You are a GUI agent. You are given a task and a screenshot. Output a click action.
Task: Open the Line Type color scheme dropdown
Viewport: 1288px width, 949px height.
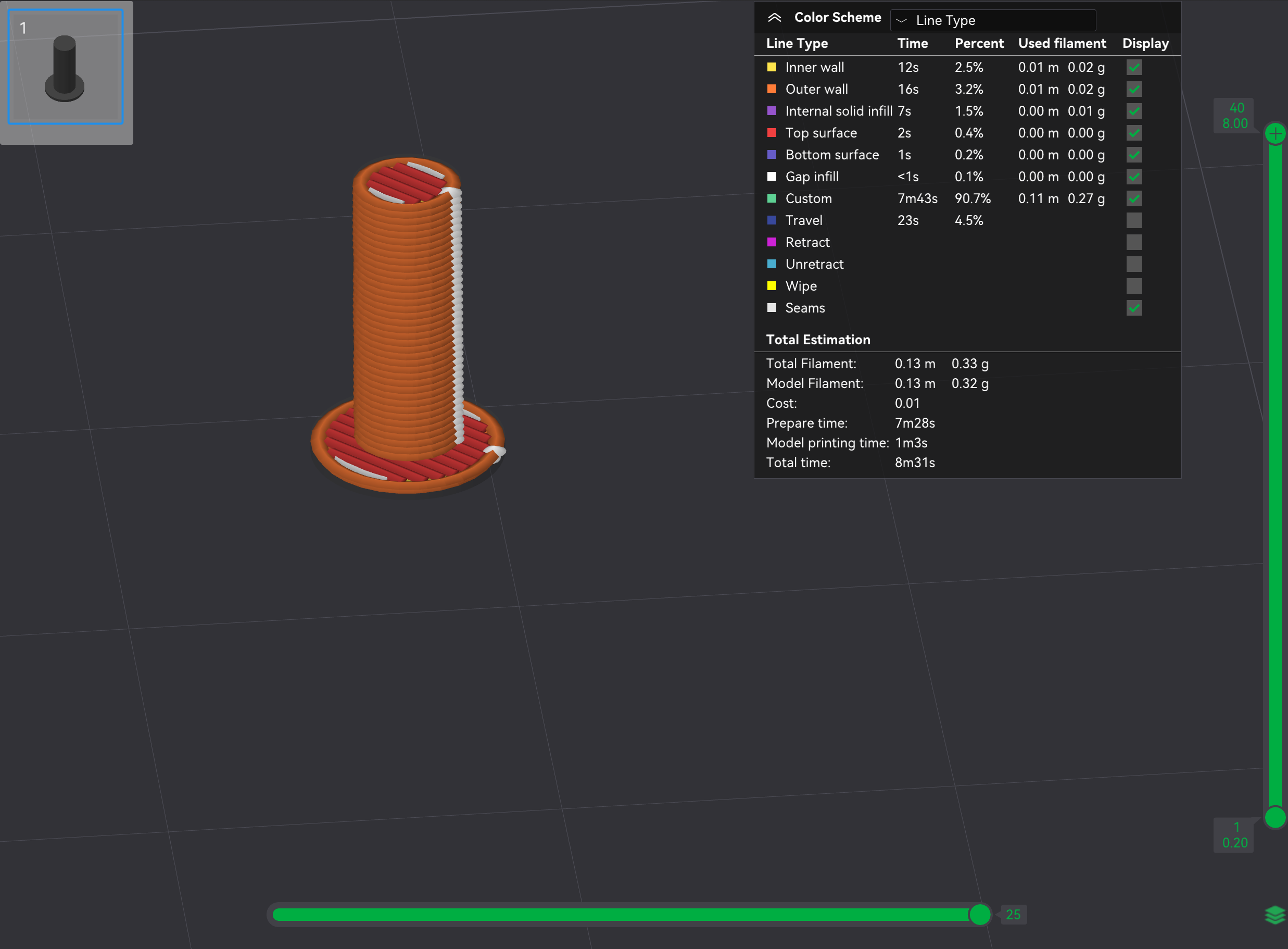(x=992, y=20)
